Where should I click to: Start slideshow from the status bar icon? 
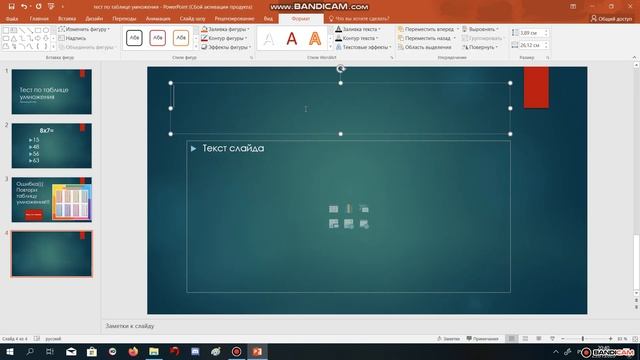pos(552,339)
